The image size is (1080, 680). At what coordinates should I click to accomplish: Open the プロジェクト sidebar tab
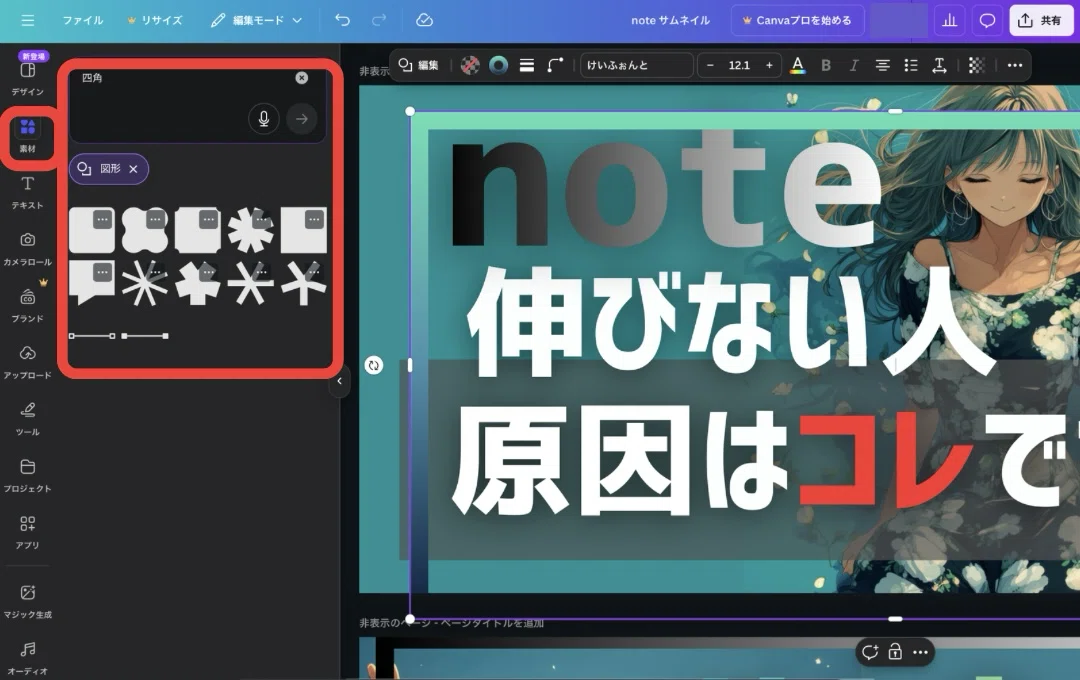[28, 475]
